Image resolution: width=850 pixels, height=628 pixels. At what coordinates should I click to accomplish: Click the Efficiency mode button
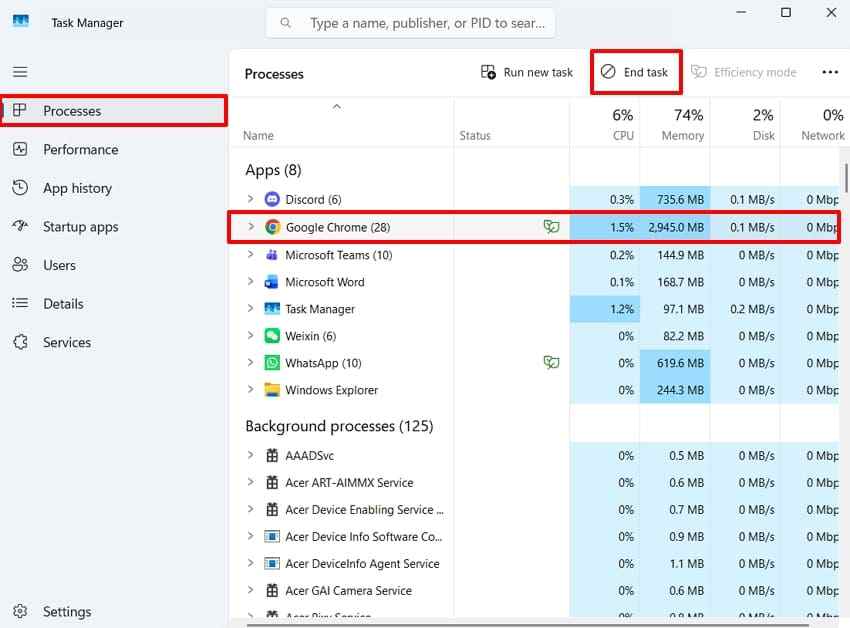(743, 72)
